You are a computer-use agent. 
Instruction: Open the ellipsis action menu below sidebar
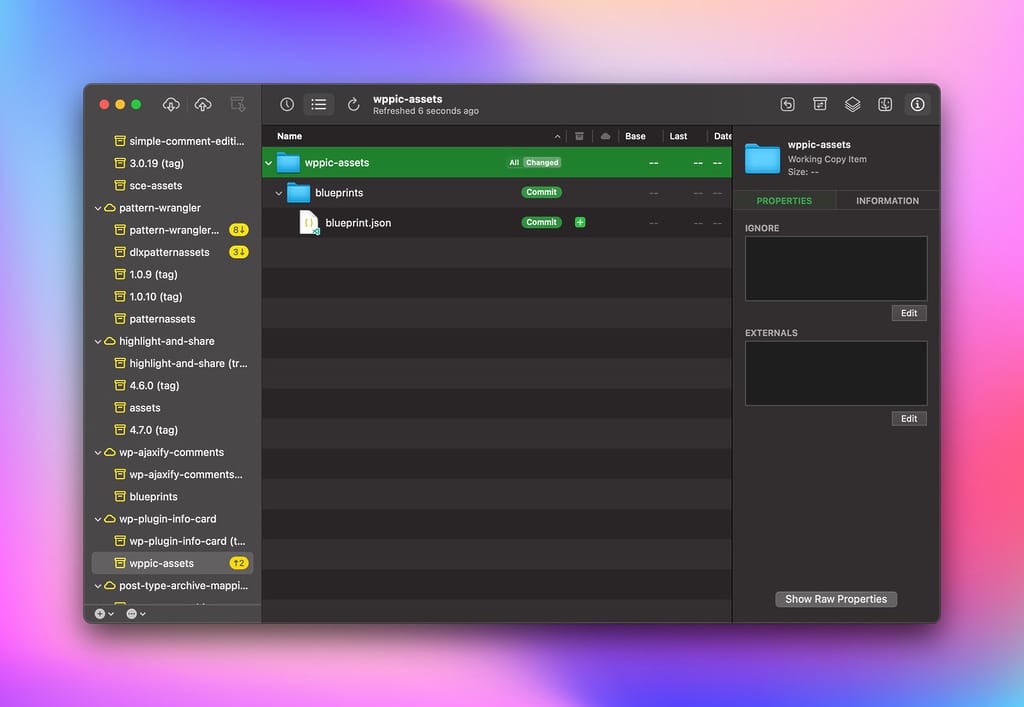pos(135,614)
